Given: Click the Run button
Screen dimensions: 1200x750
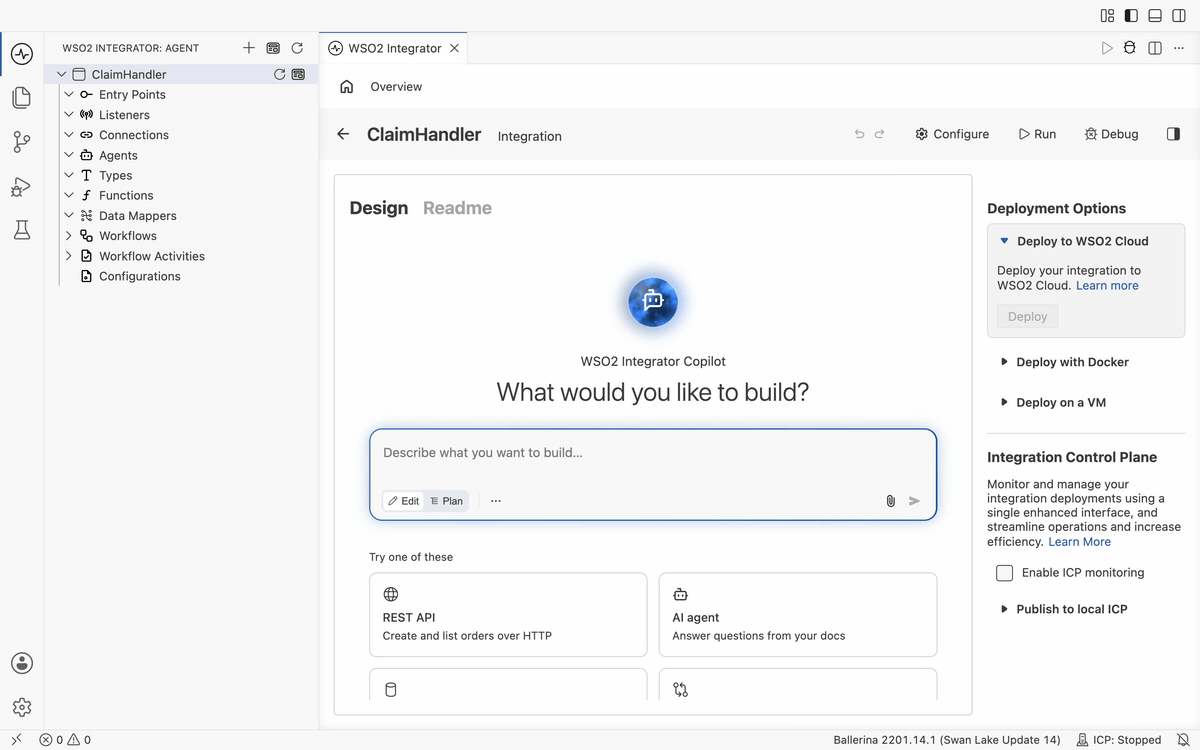Looking at the screenshot, I should click(1037, 134).
